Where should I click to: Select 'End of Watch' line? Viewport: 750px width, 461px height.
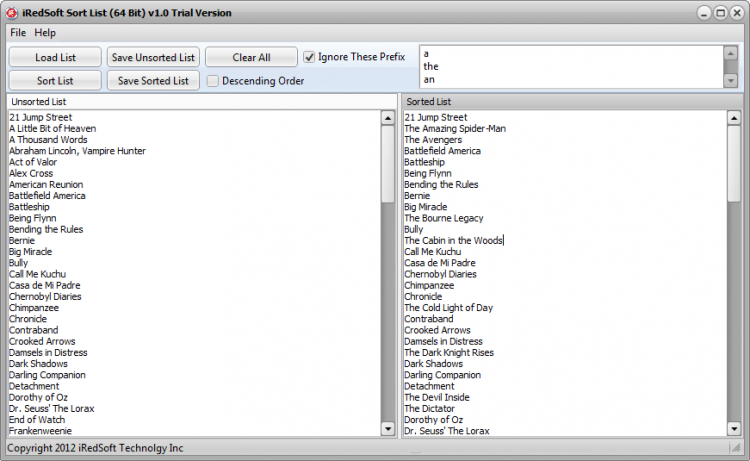point(37,420)
